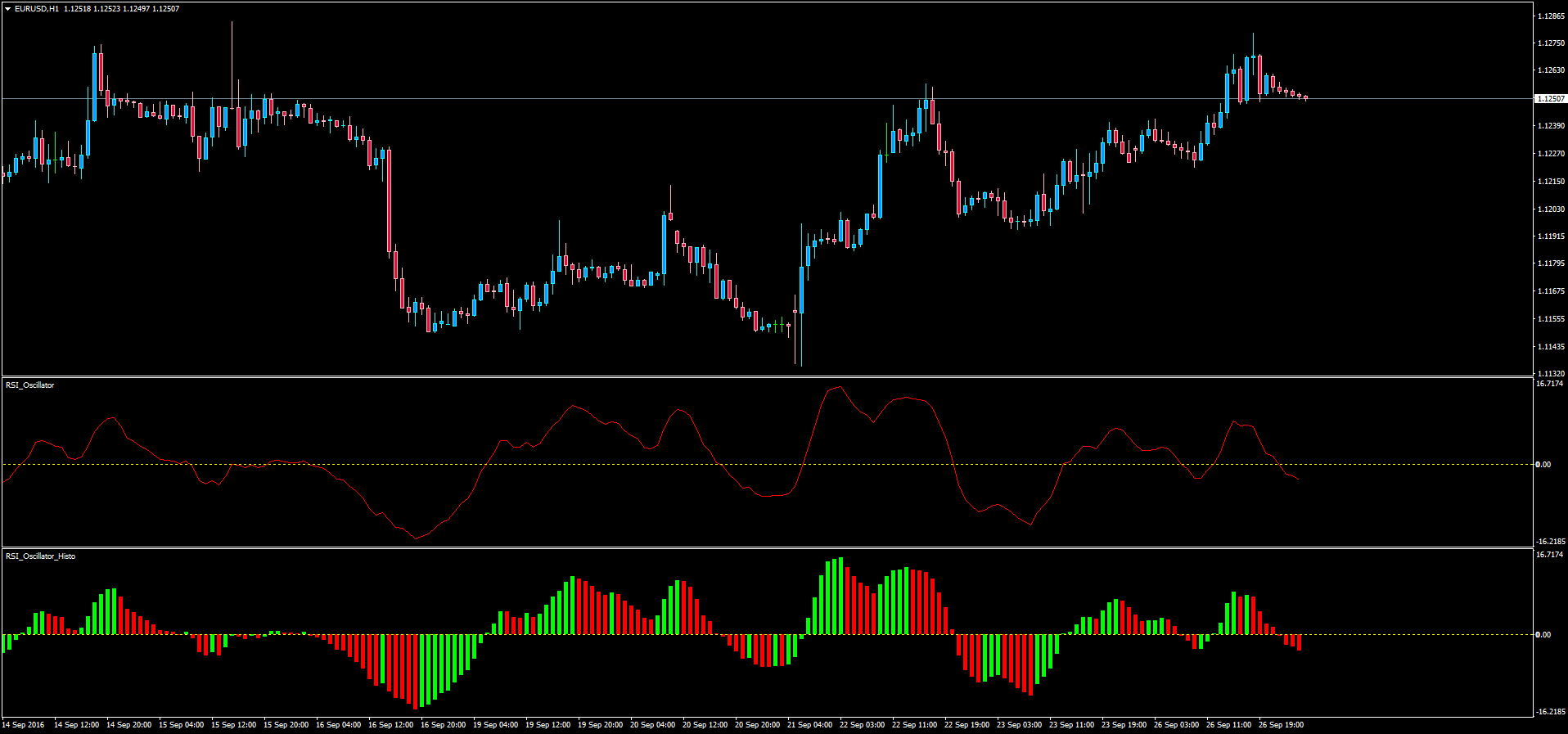Click the 14 Sep 20:00 time label
This screenshot has width=1568, height=734.
(x=128, y=724)
